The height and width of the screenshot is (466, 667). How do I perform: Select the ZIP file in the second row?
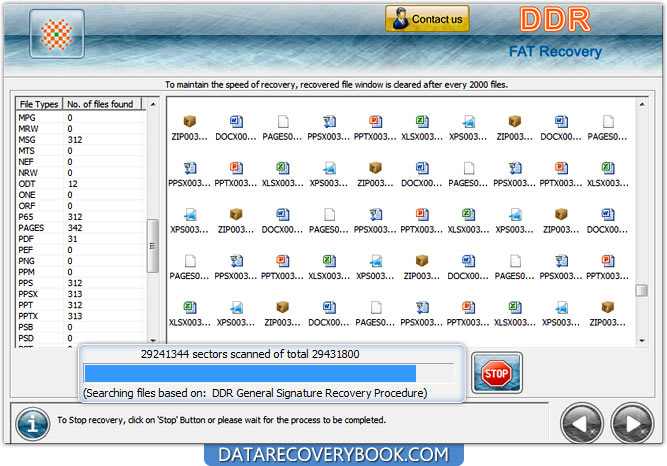[375, 174]
